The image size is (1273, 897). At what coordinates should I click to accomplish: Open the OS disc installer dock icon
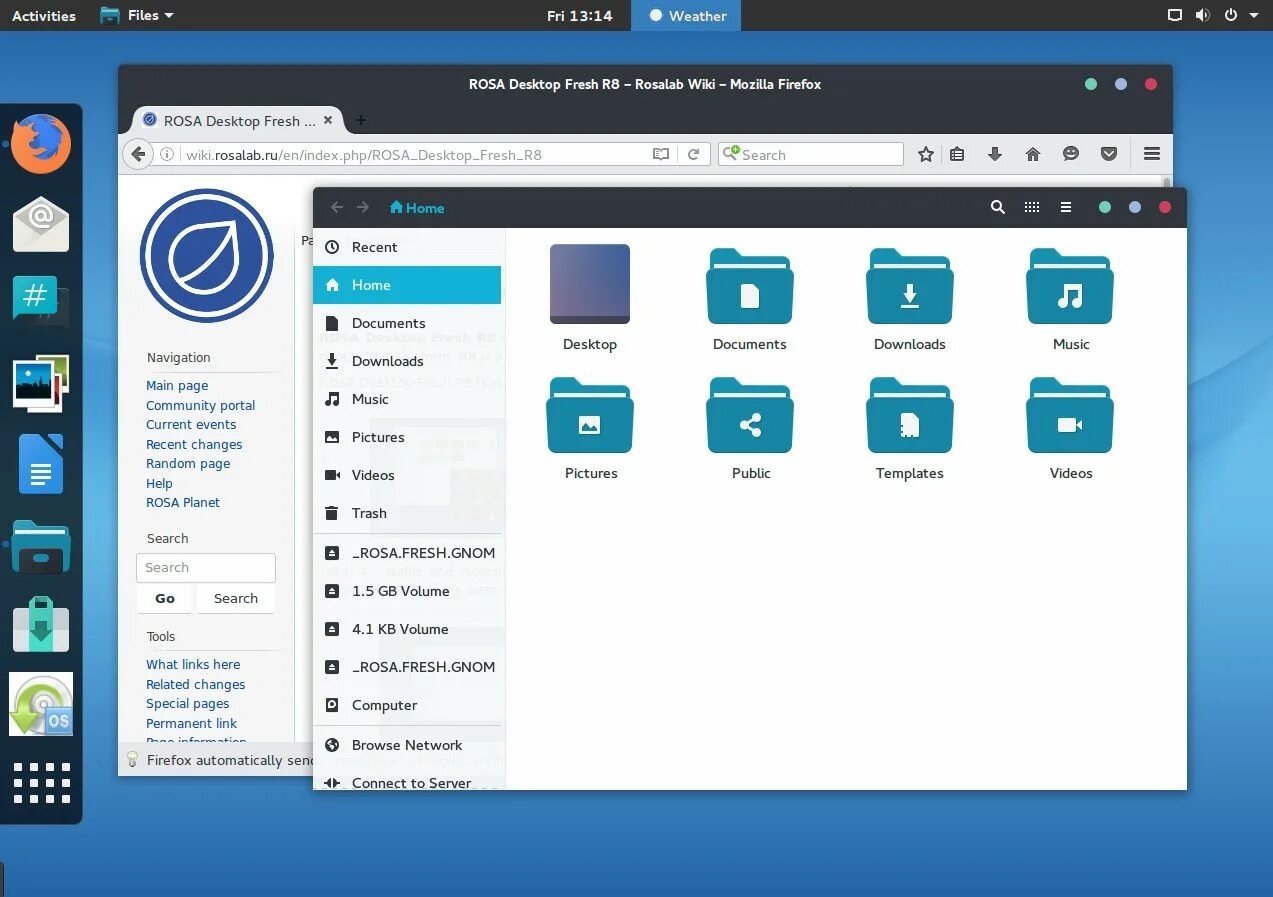pos(41,704)
